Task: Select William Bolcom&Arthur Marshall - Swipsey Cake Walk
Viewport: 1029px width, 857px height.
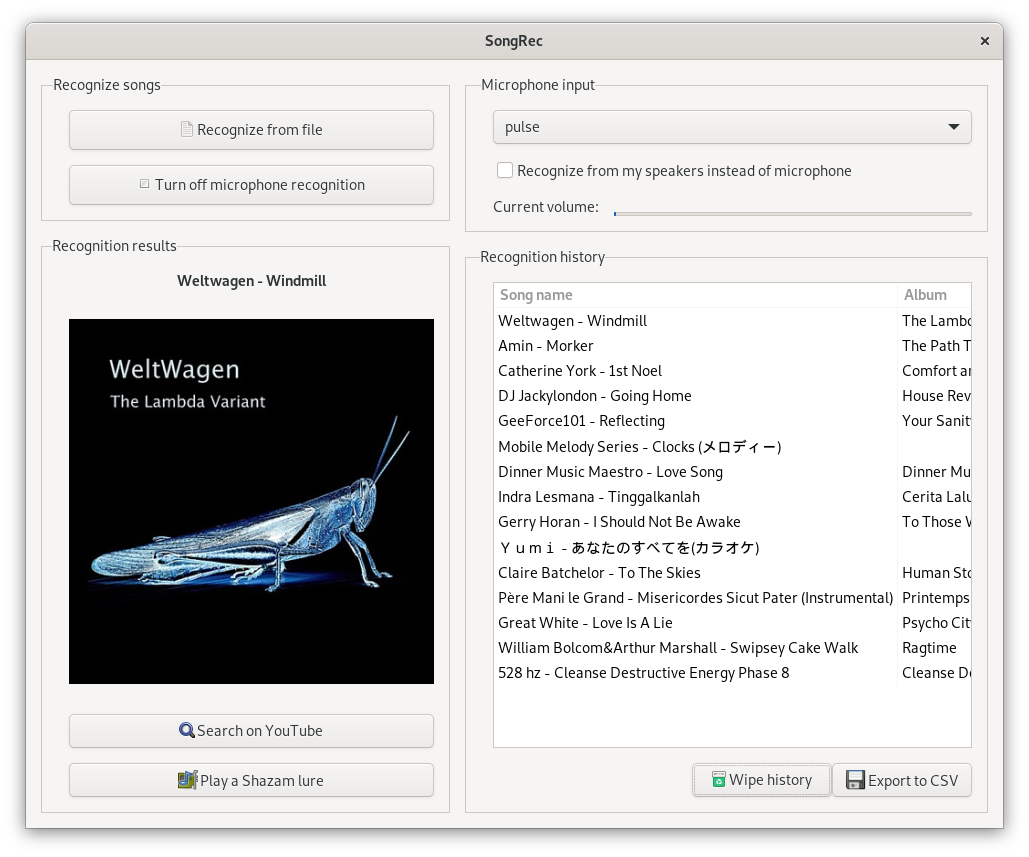Action: pos(732,648)
